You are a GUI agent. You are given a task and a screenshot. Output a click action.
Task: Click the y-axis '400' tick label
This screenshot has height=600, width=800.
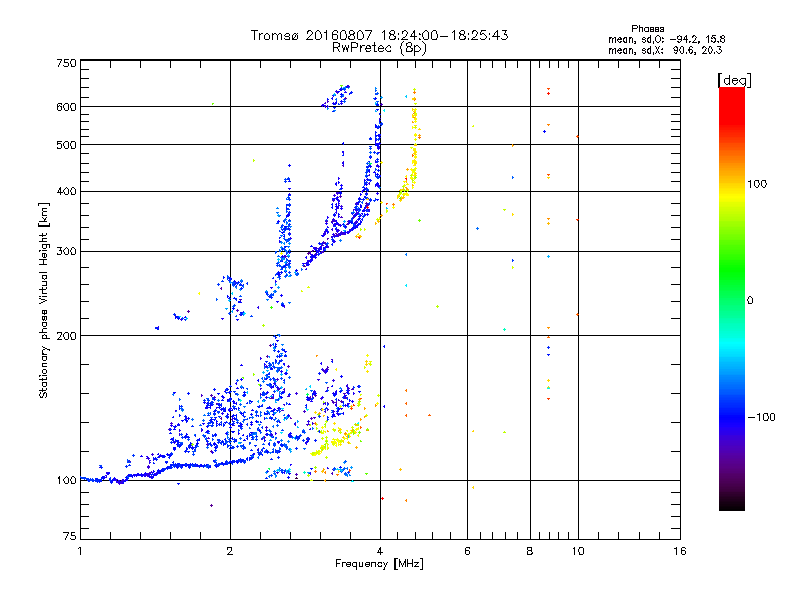[66, 191]
